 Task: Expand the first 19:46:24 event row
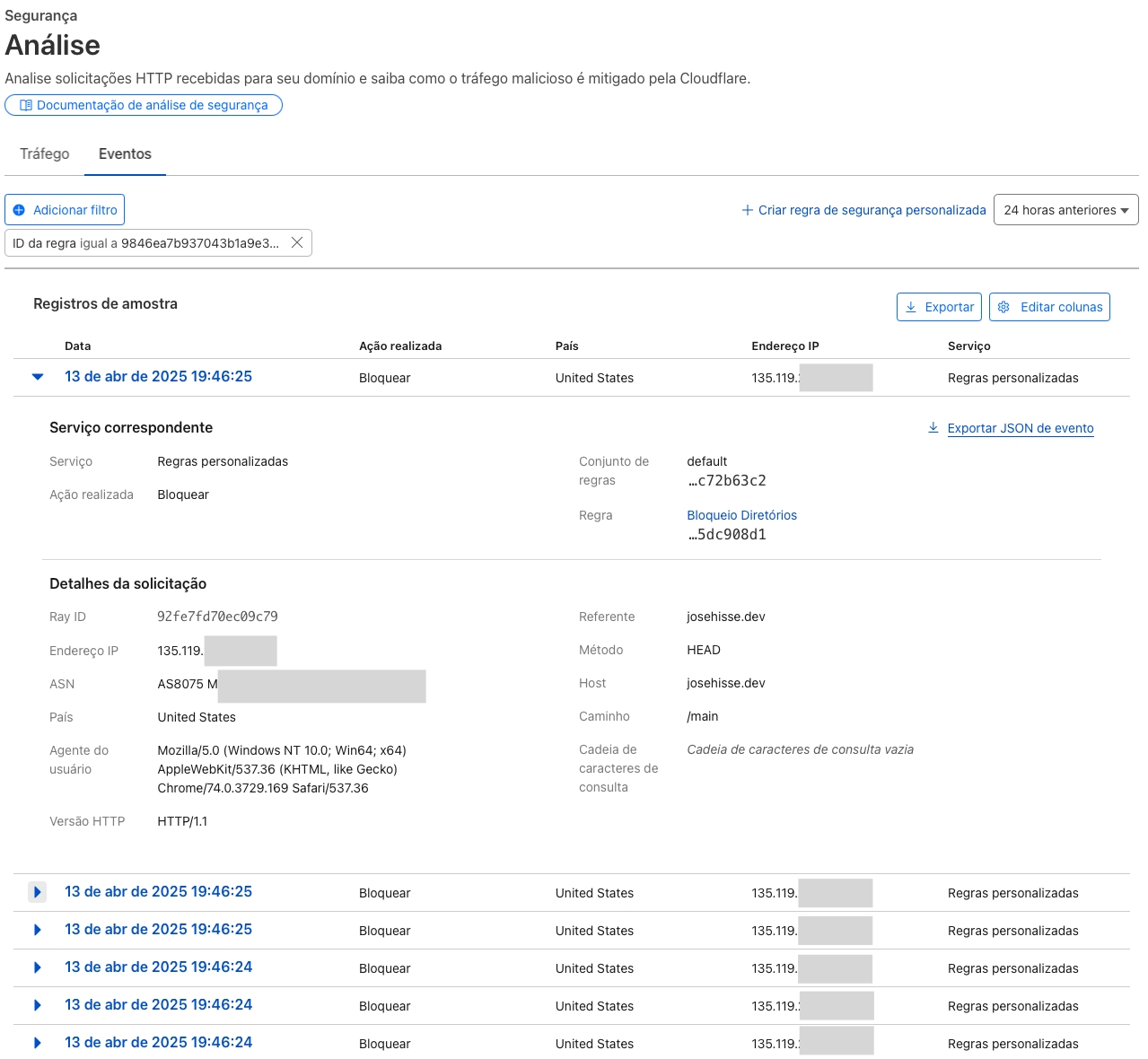[37, 967]
